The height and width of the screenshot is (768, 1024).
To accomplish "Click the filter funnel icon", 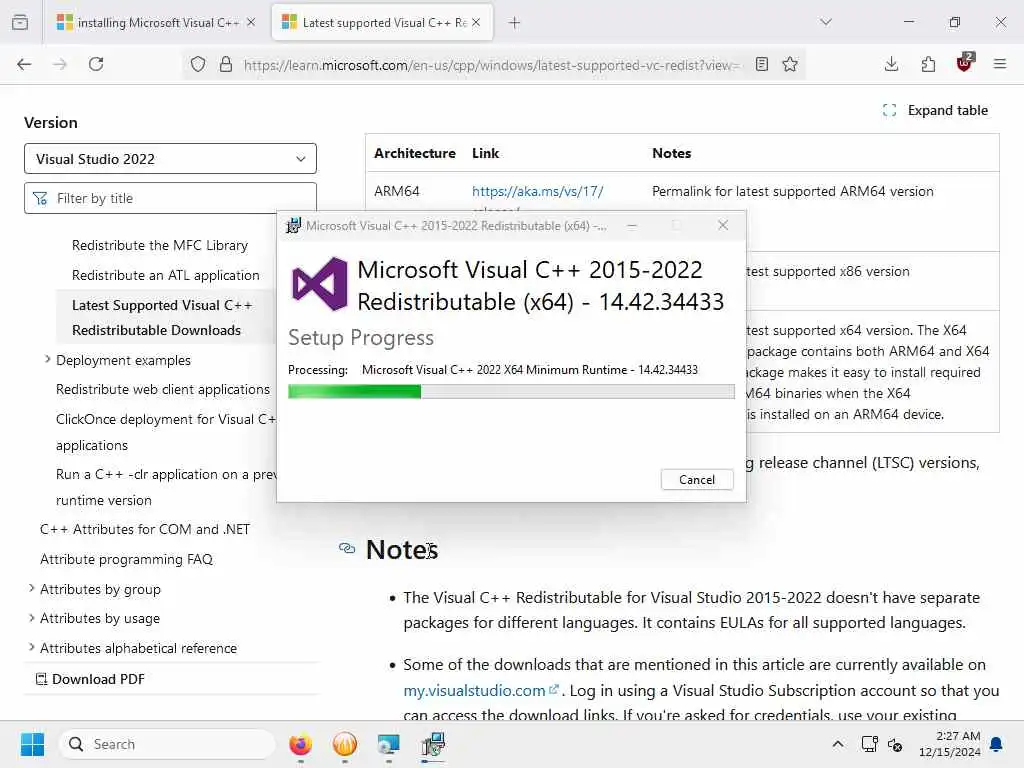I will click(40, 198).
